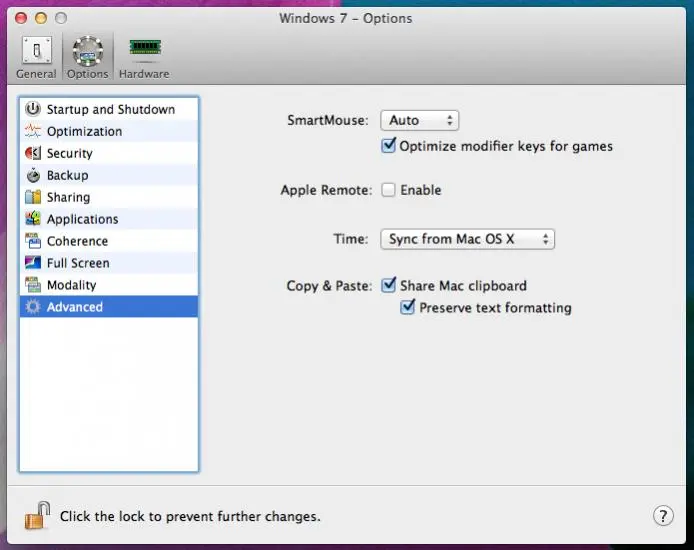Uncheck Optimize modifier keys for games
The width and height of the screenshot is (694, 550).
(389, 146)
